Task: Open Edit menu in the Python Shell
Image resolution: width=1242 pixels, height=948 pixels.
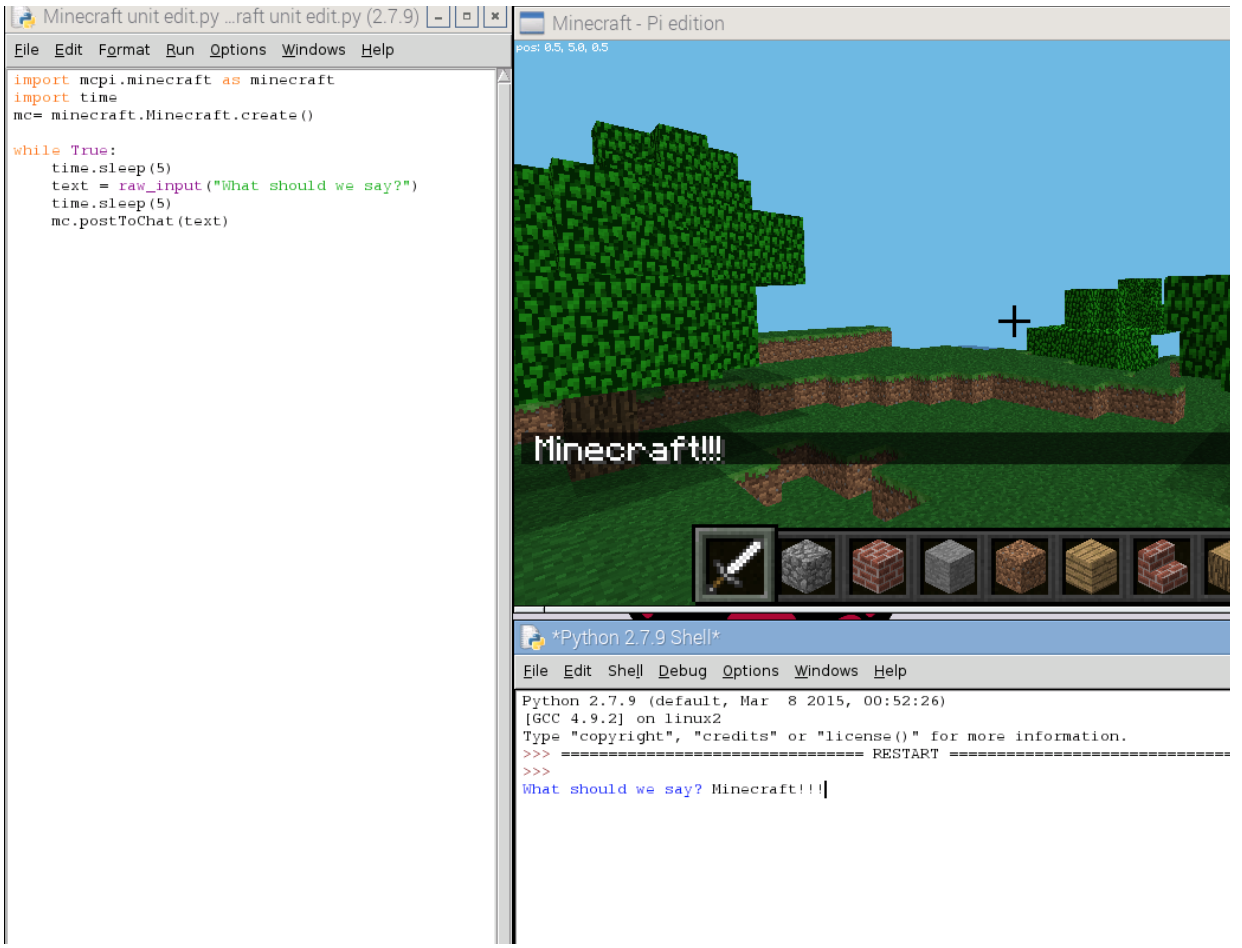Action: click(x=578, y=671)
